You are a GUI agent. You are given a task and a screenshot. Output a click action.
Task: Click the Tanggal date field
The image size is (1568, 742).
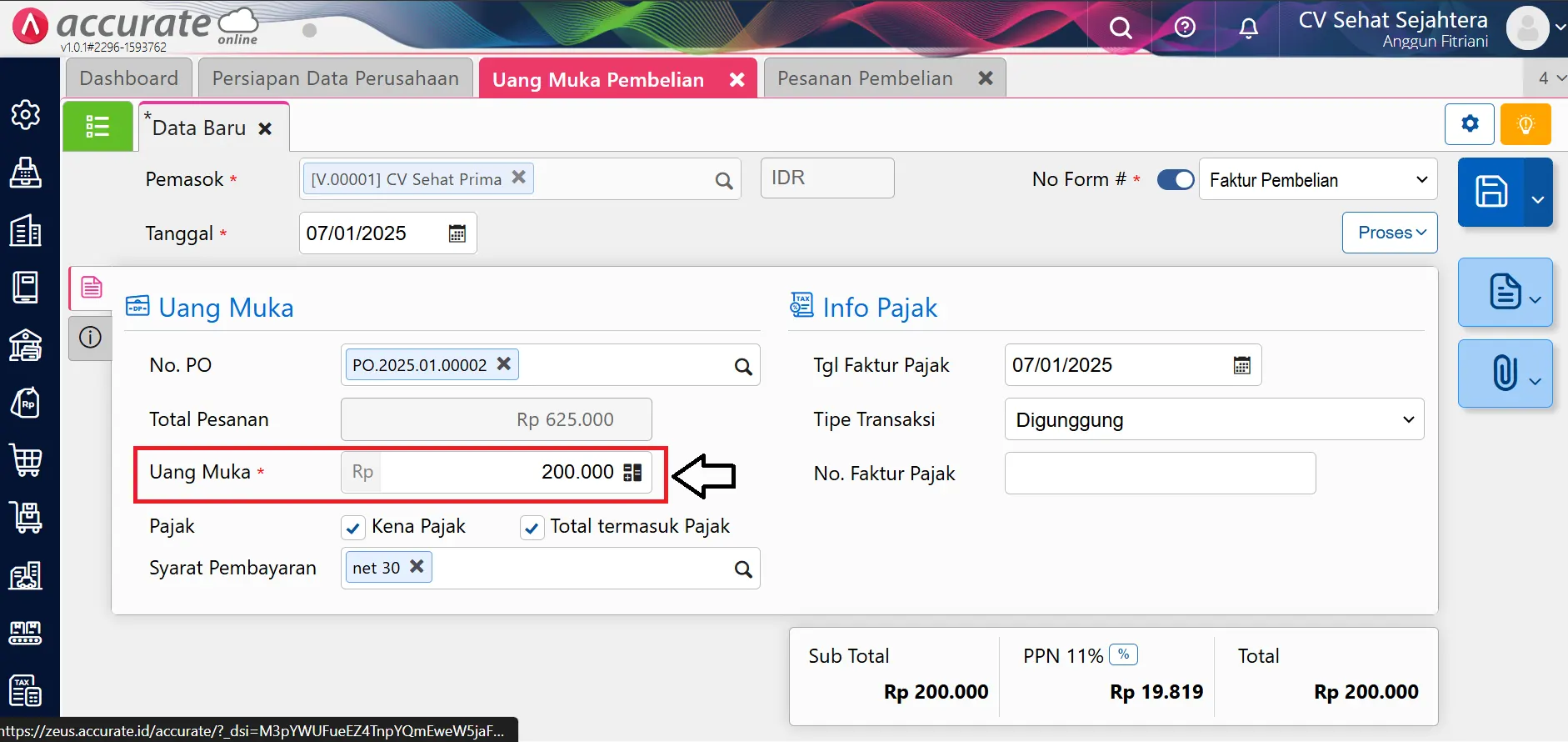[x=387, y=233]
